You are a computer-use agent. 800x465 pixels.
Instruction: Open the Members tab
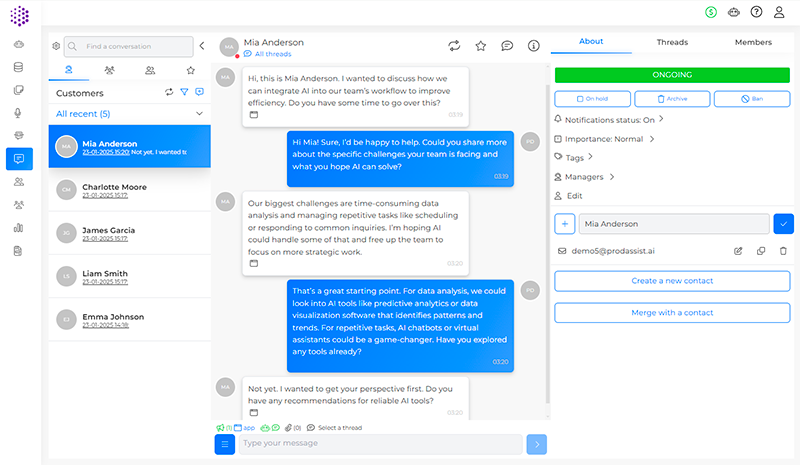tap(753, 42)
